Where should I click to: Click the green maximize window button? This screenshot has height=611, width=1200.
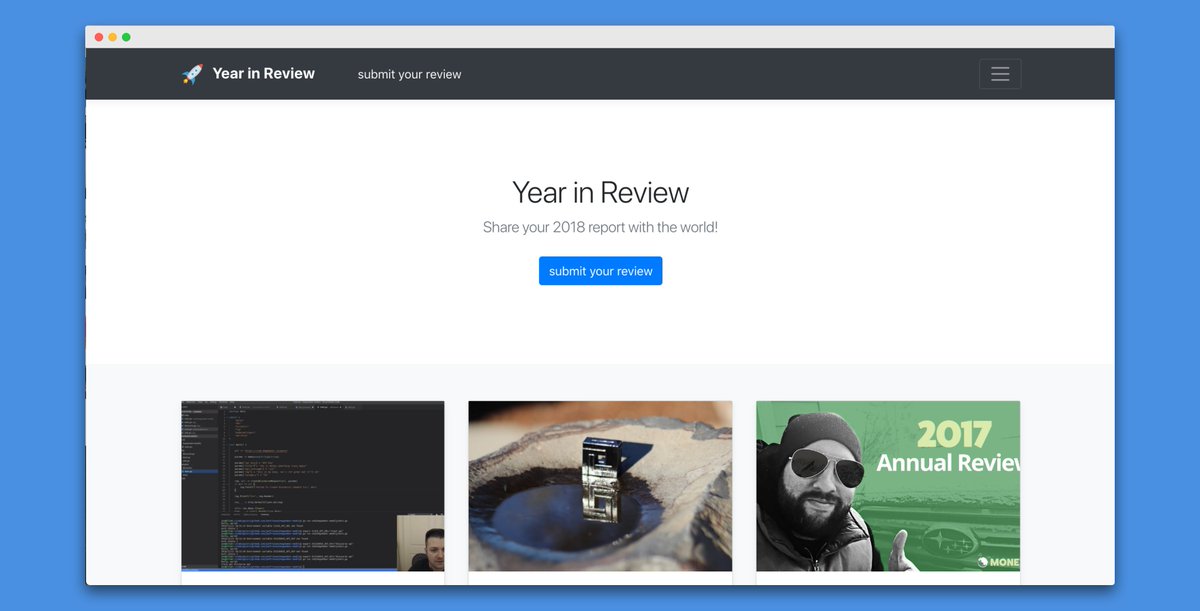tap(126, 37)
